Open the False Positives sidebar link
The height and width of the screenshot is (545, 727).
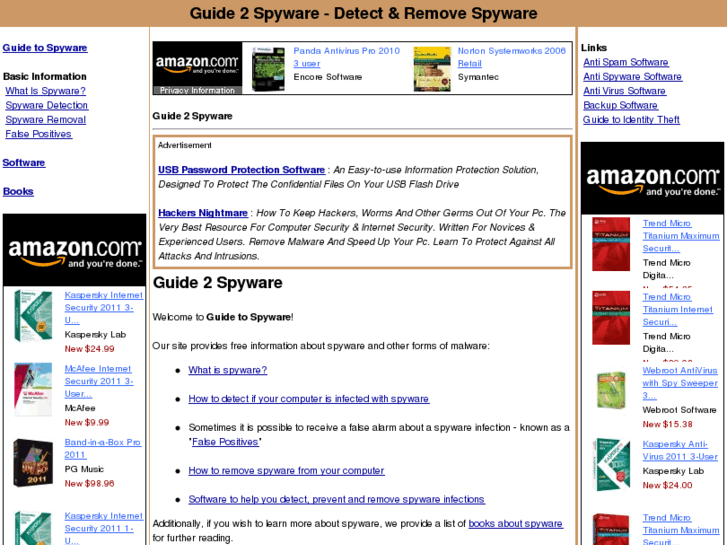(x=38, y=134)
